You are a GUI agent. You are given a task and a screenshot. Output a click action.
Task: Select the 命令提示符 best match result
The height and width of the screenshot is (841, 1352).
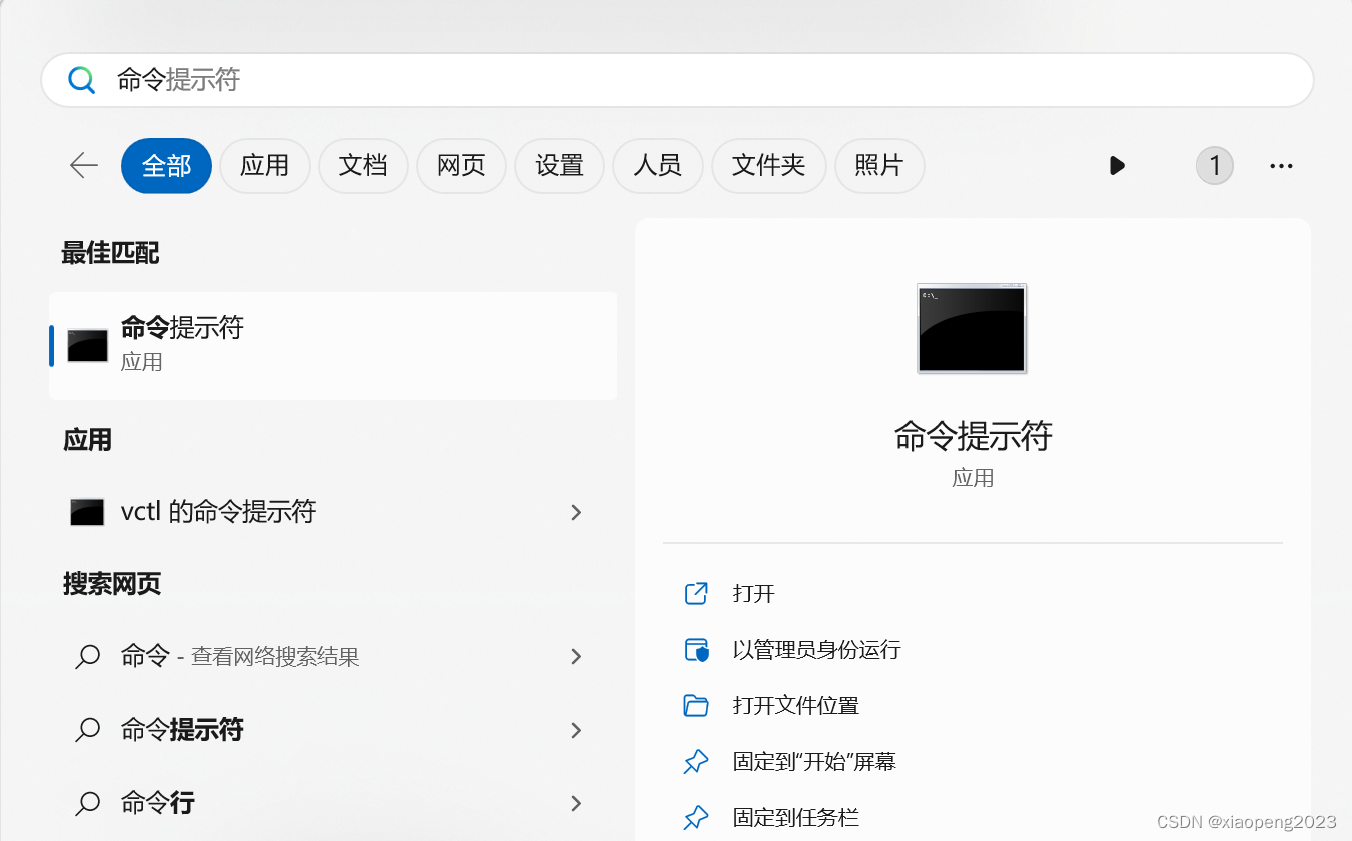pyautogui.click(x=333, y=346)
